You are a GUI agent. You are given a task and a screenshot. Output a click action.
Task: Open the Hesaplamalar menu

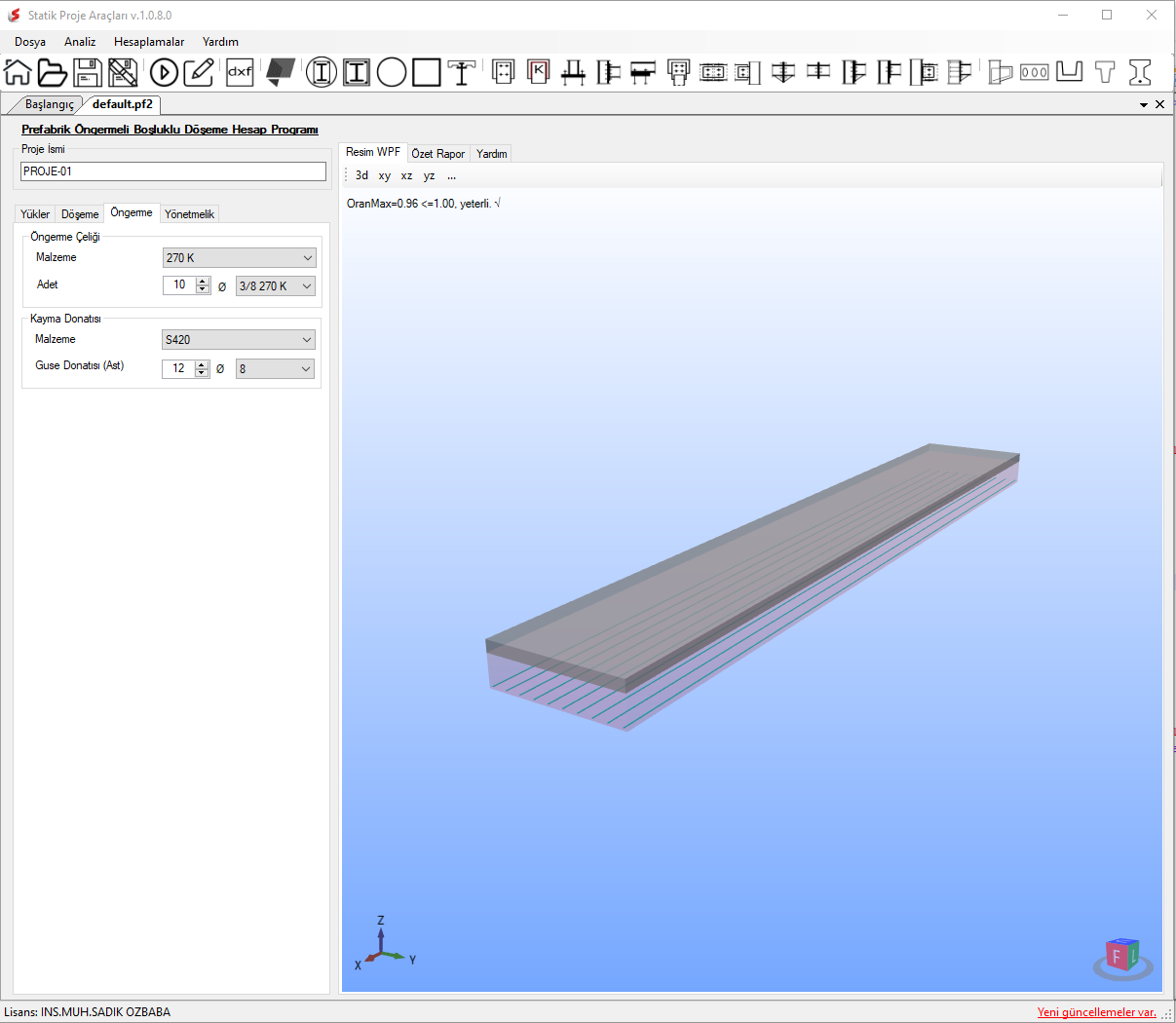[x=149, y=42]
